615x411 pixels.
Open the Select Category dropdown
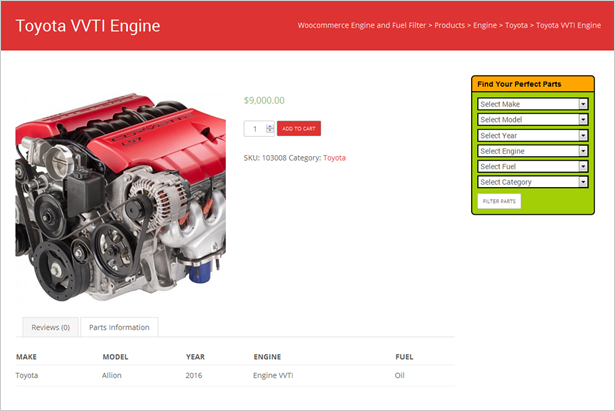(x=533, y=182)
